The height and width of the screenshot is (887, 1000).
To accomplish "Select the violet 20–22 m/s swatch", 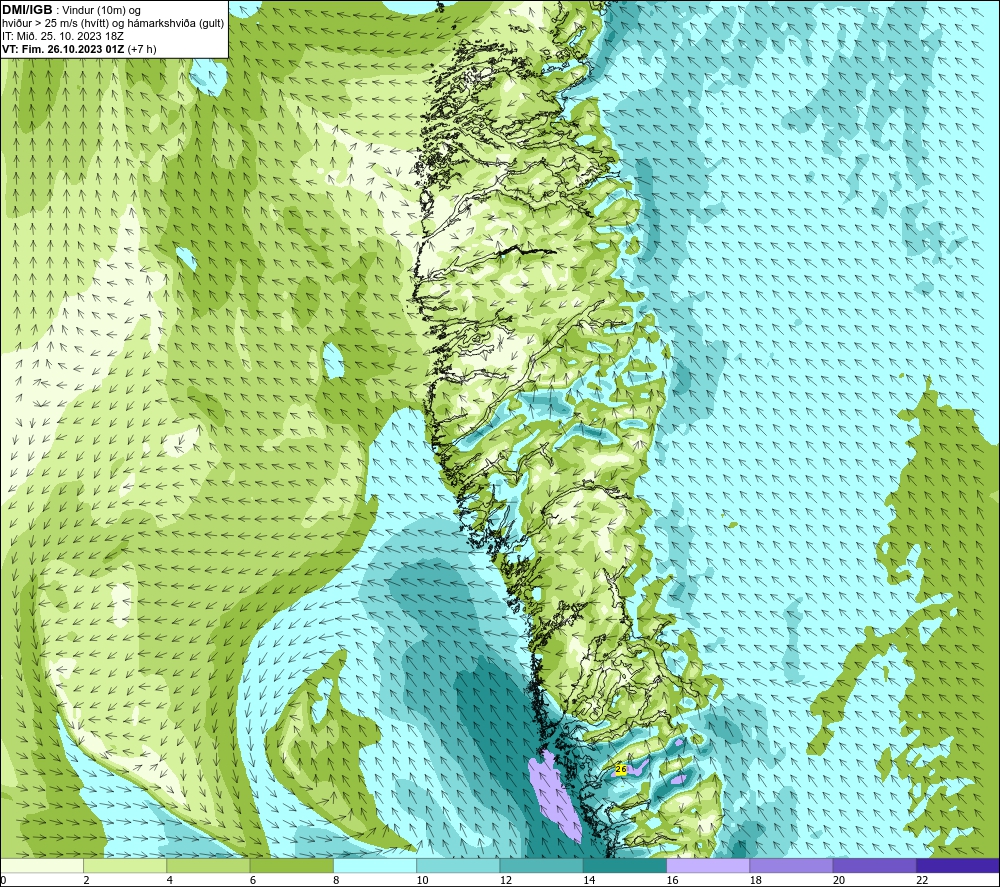I will tap(875, 865).
